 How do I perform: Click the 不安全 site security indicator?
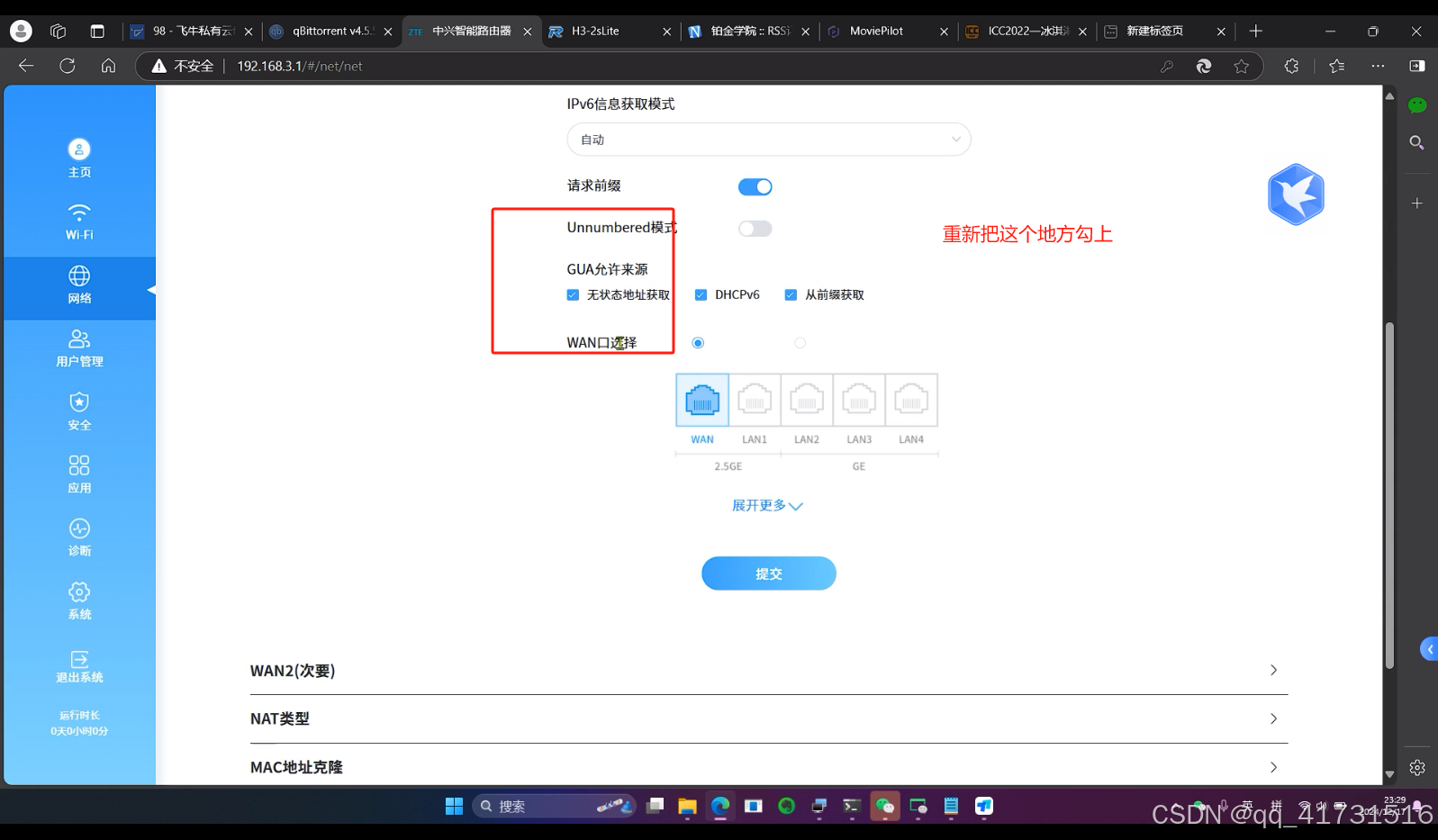tap(183, 66)
